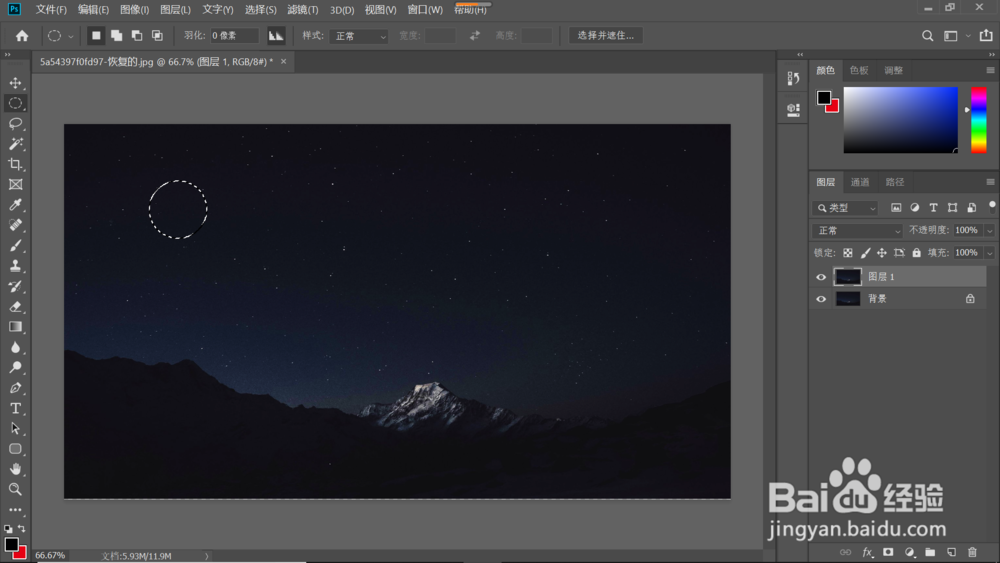Image resolution: width=1000 pixels, height=563 pixels.
Task: Create a new layer with the new-layer icon
Action: [951, 552]
